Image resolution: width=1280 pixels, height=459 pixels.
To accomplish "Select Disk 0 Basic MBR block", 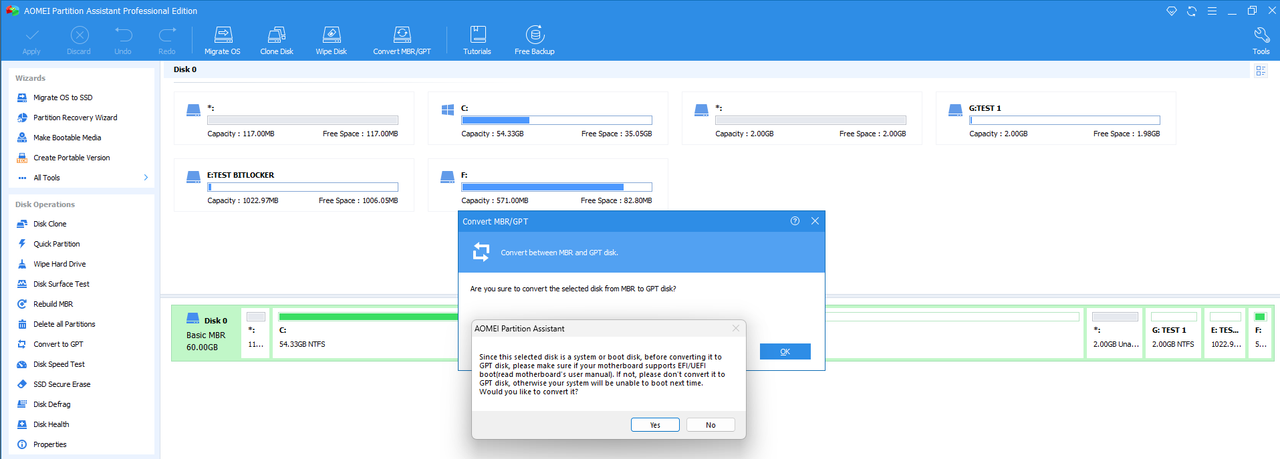I will pos(206,332).
